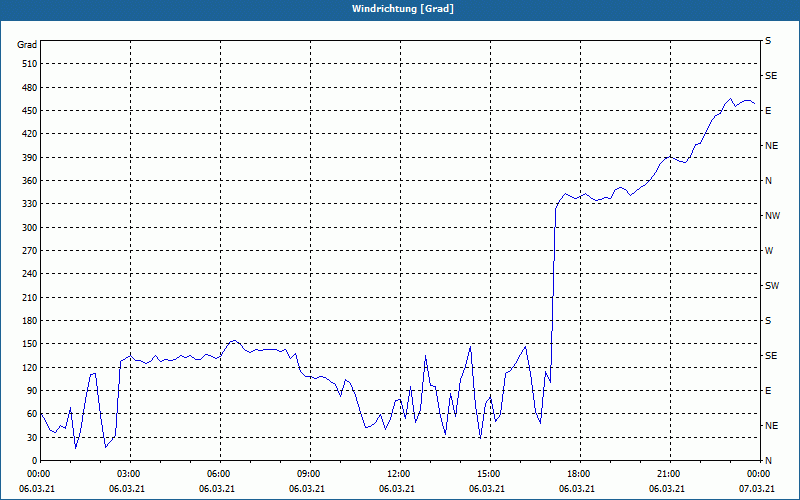
Task: Select the 60 y-axis value
Action: coord(32,414)
